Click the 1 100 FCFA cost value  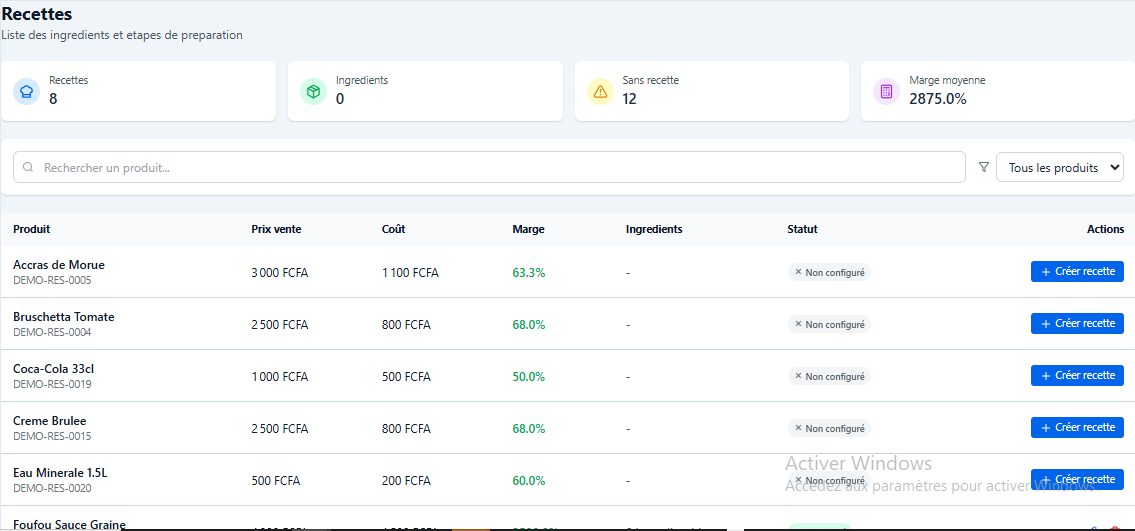(x=410, y=273)
